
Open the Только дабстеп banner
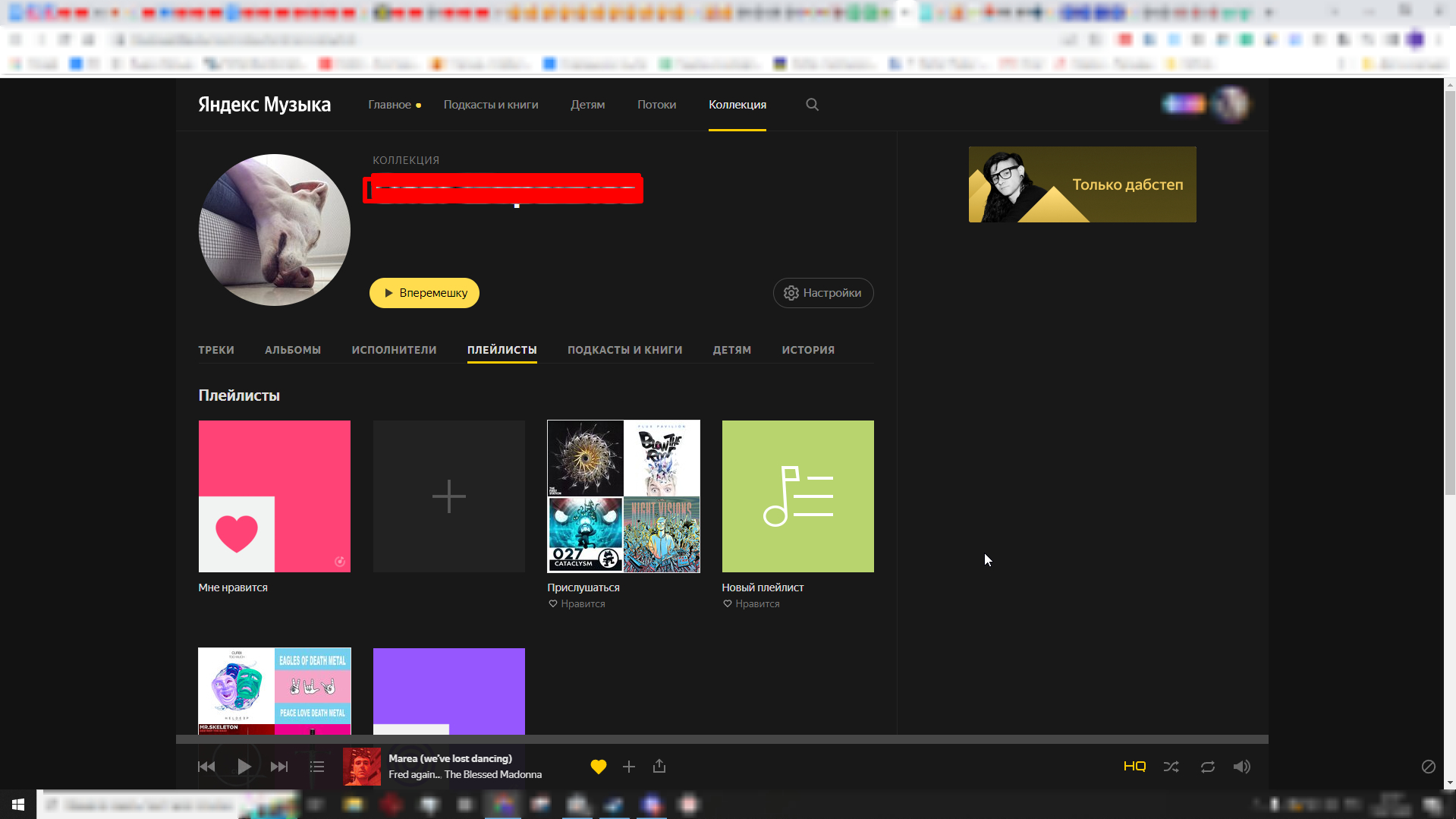pyautogui.click(x=1083, y=184)
